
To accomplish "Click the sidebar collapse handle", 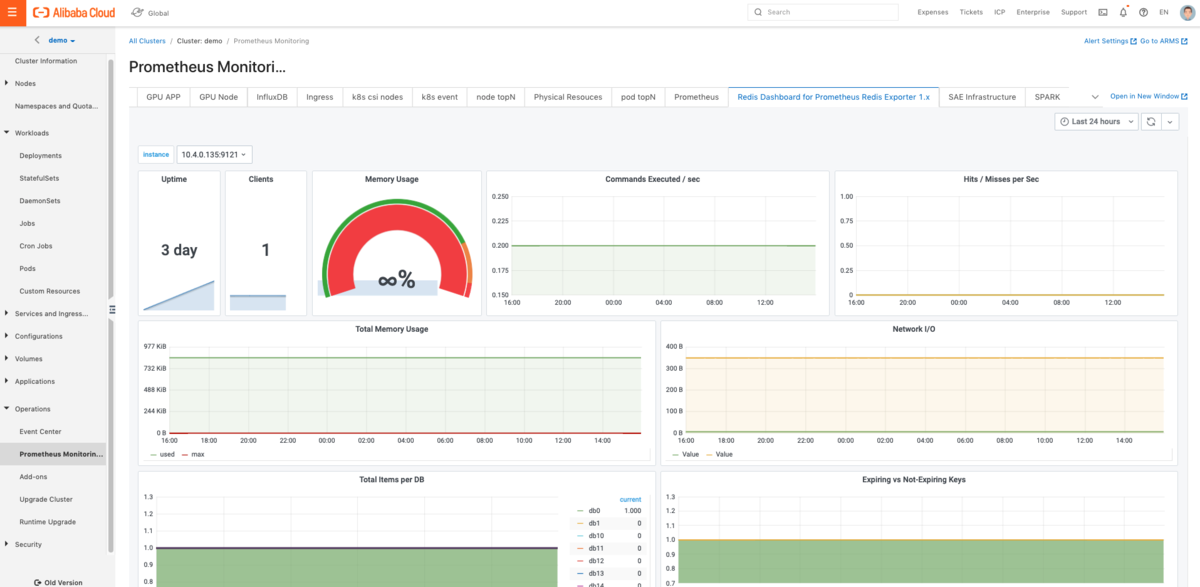I will (x=112, y=309).
